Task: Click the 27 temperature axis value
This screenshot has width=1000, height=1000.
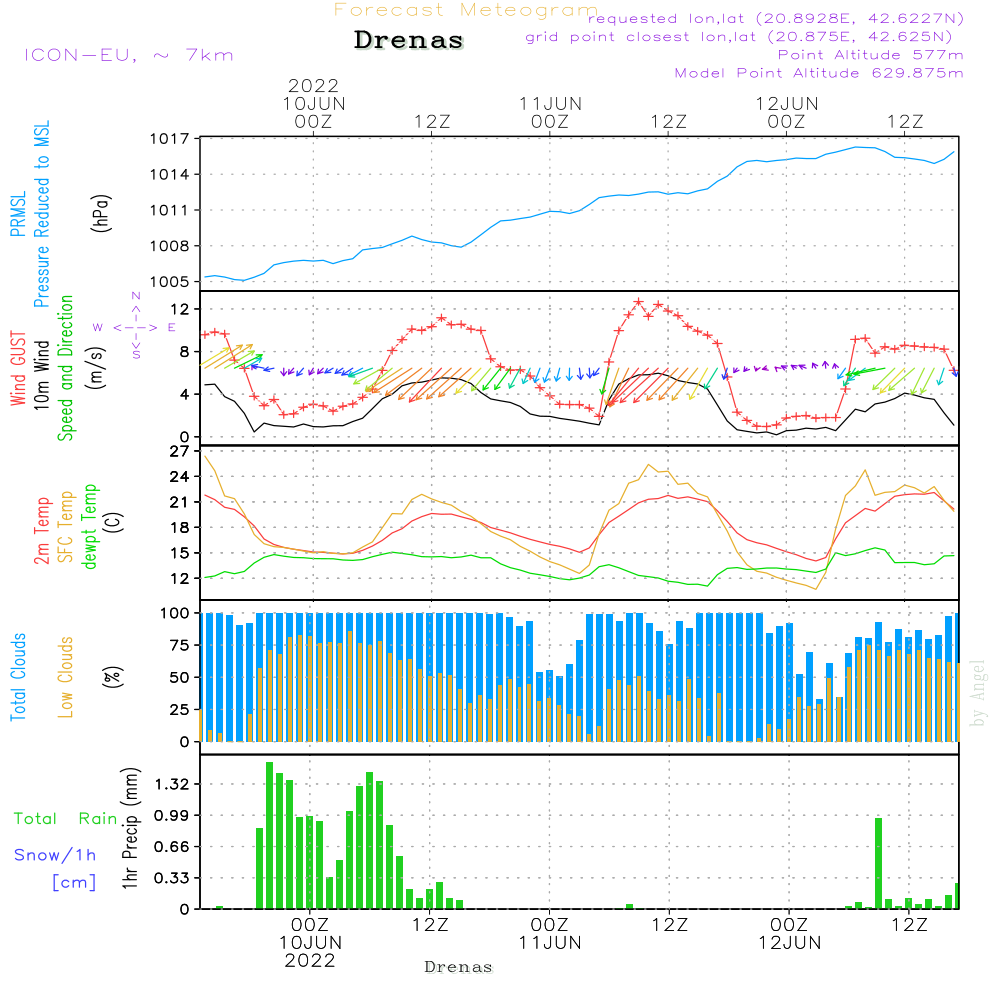Action: click(180, 452)
